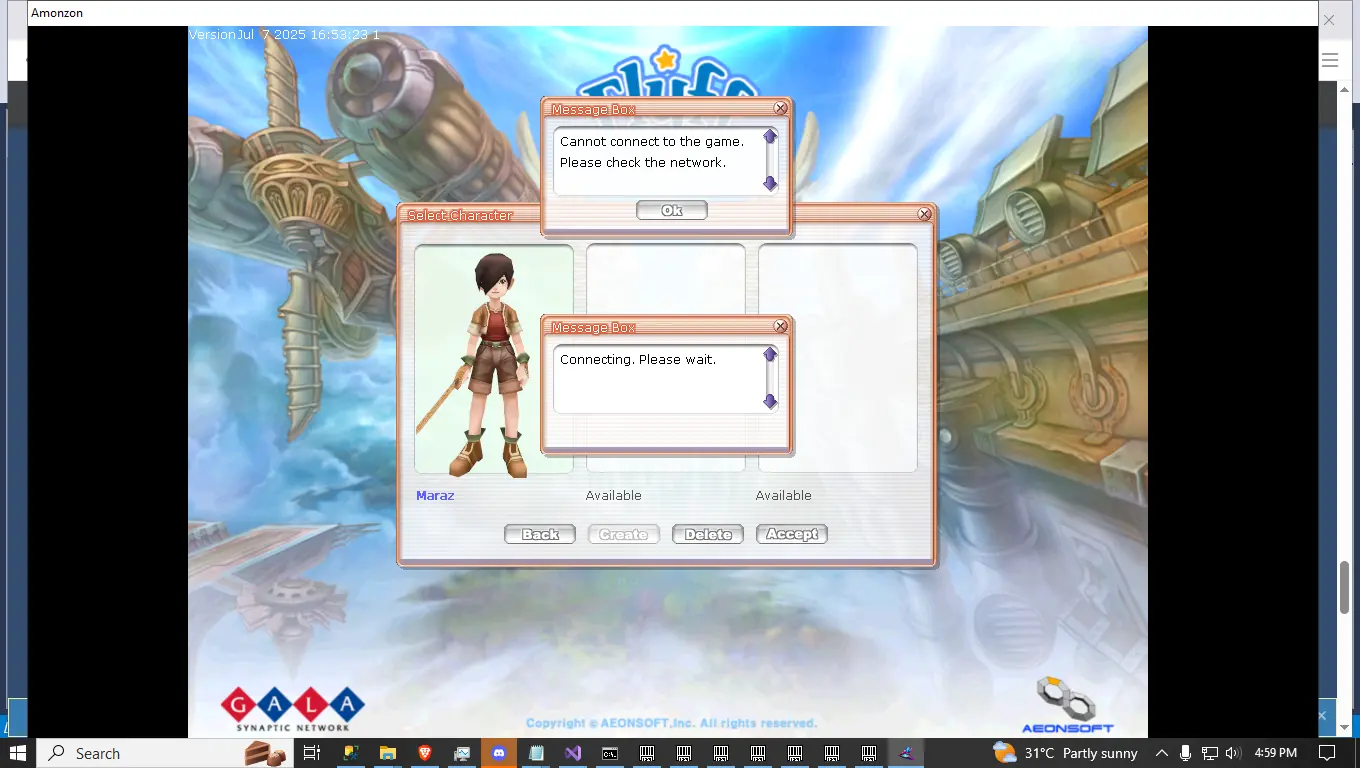Click the taskbar Search box
Screen dimensions: 1360x768
click(x=165, y=753)
